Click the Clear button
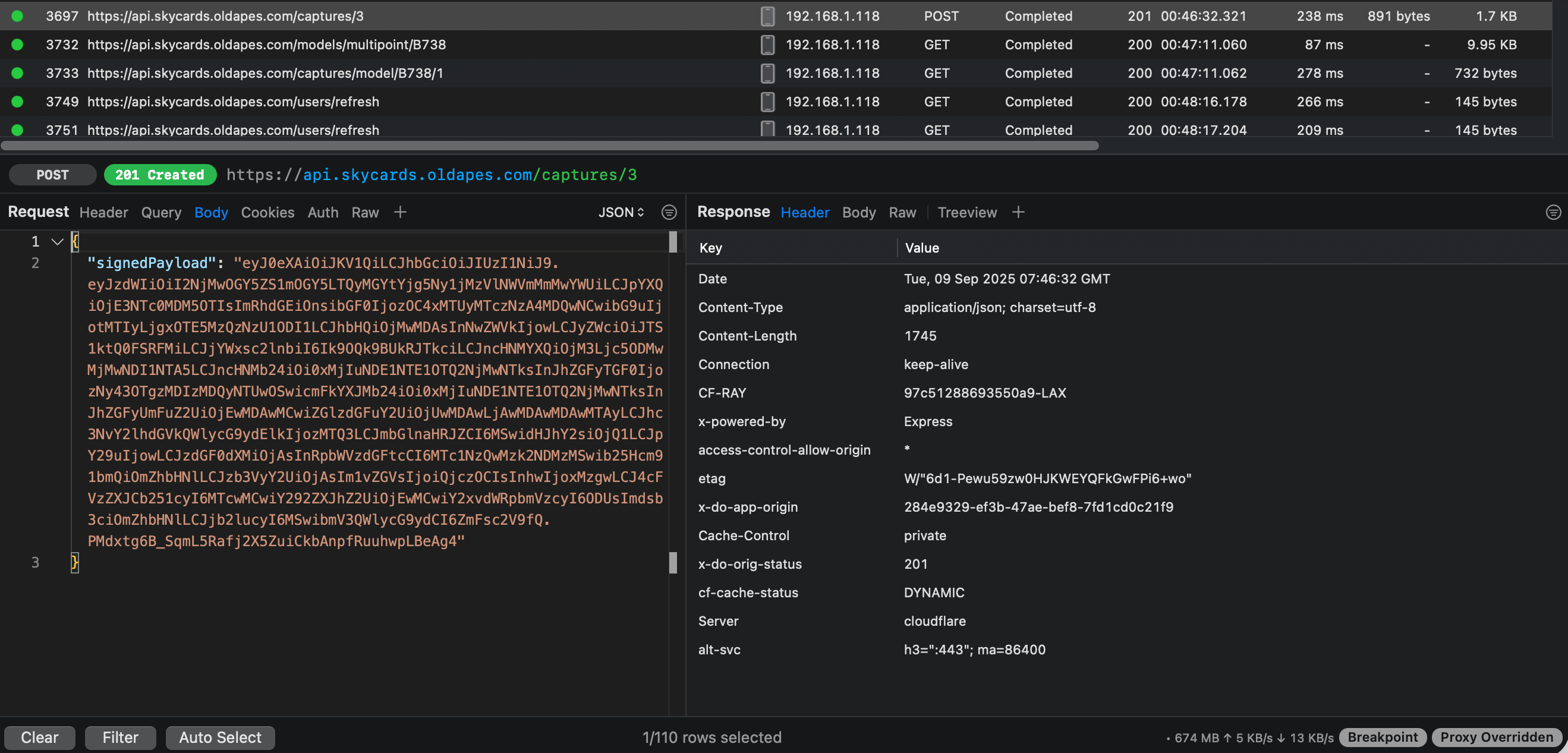The height and width of the screenshot is (753, 1568). (40, 737)
